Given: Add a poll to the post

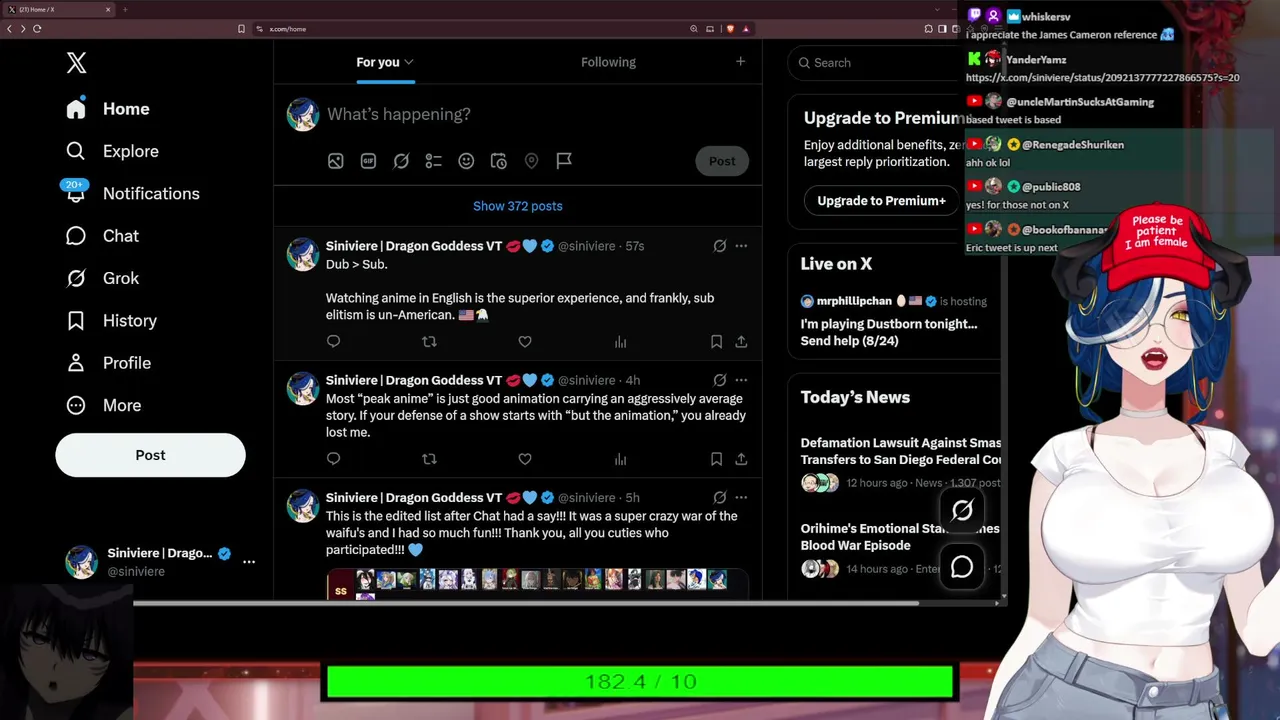Looking at the screenshot, I should click(433, 161).
